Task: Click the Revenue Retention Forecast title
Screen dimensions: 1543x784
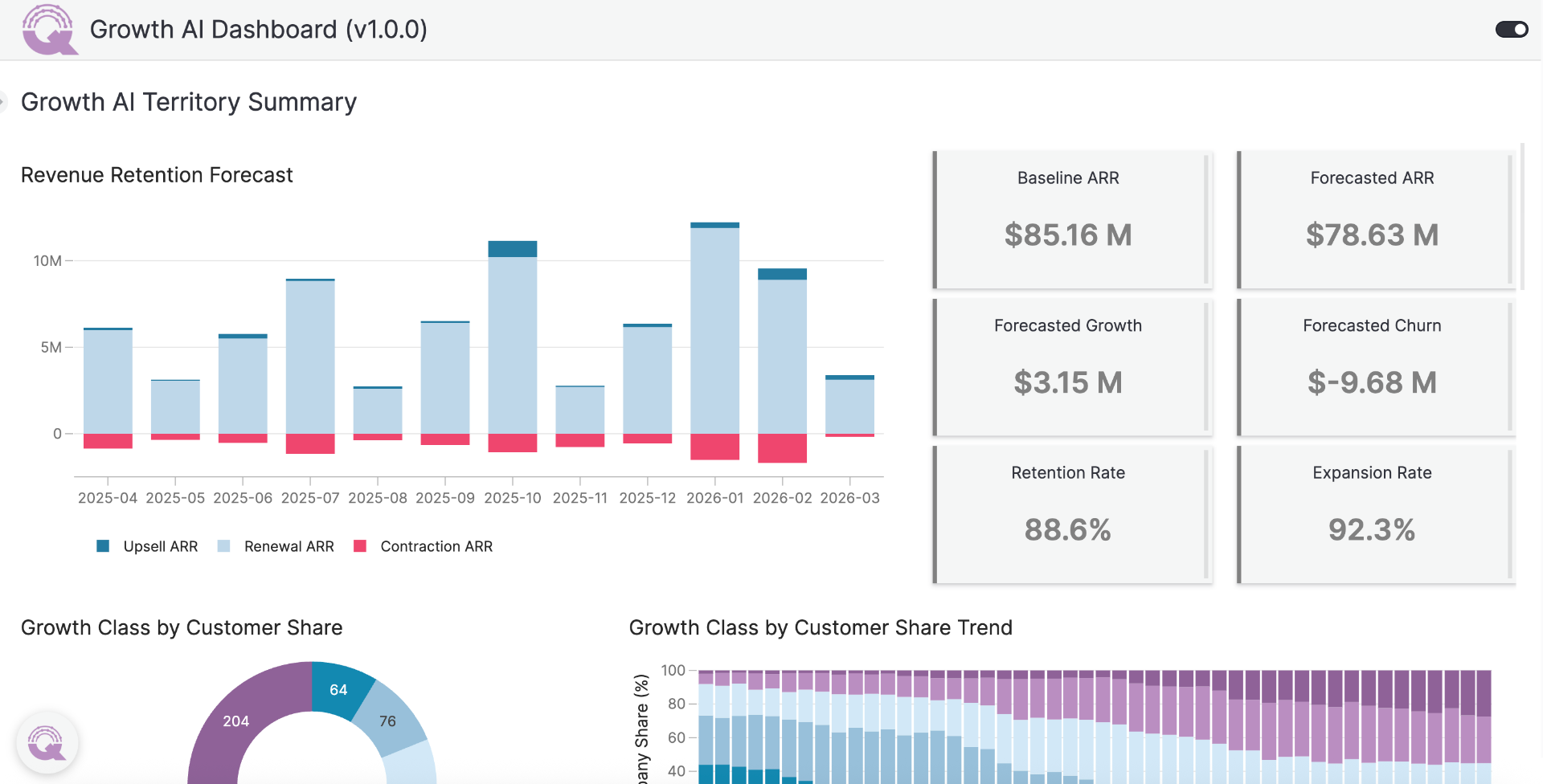Action: pyautogui.click(x=157, y=175)
